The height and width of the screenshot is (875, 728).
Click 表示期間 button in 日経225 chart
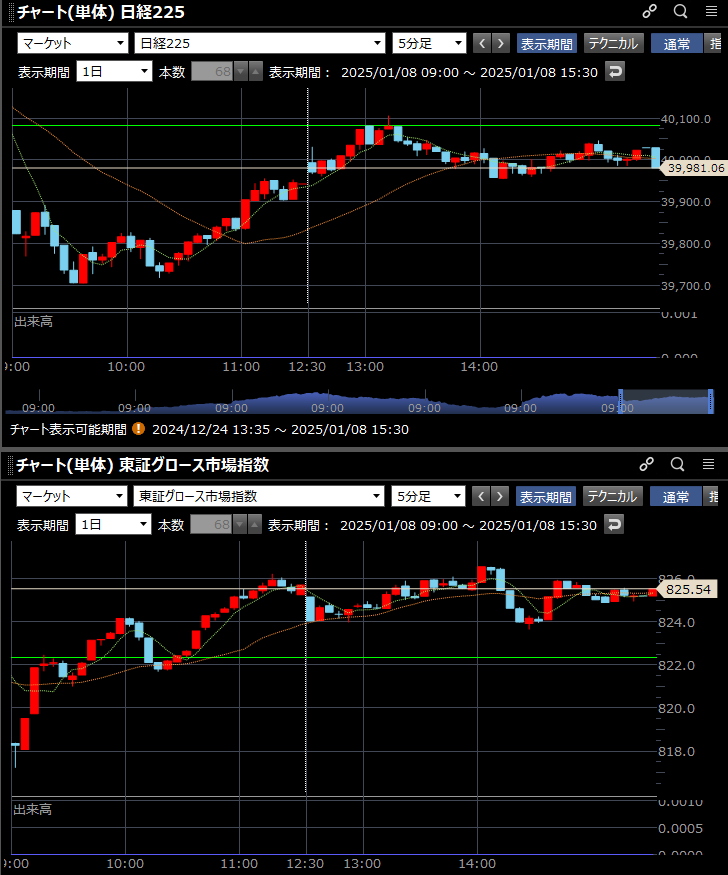point(547,43)
